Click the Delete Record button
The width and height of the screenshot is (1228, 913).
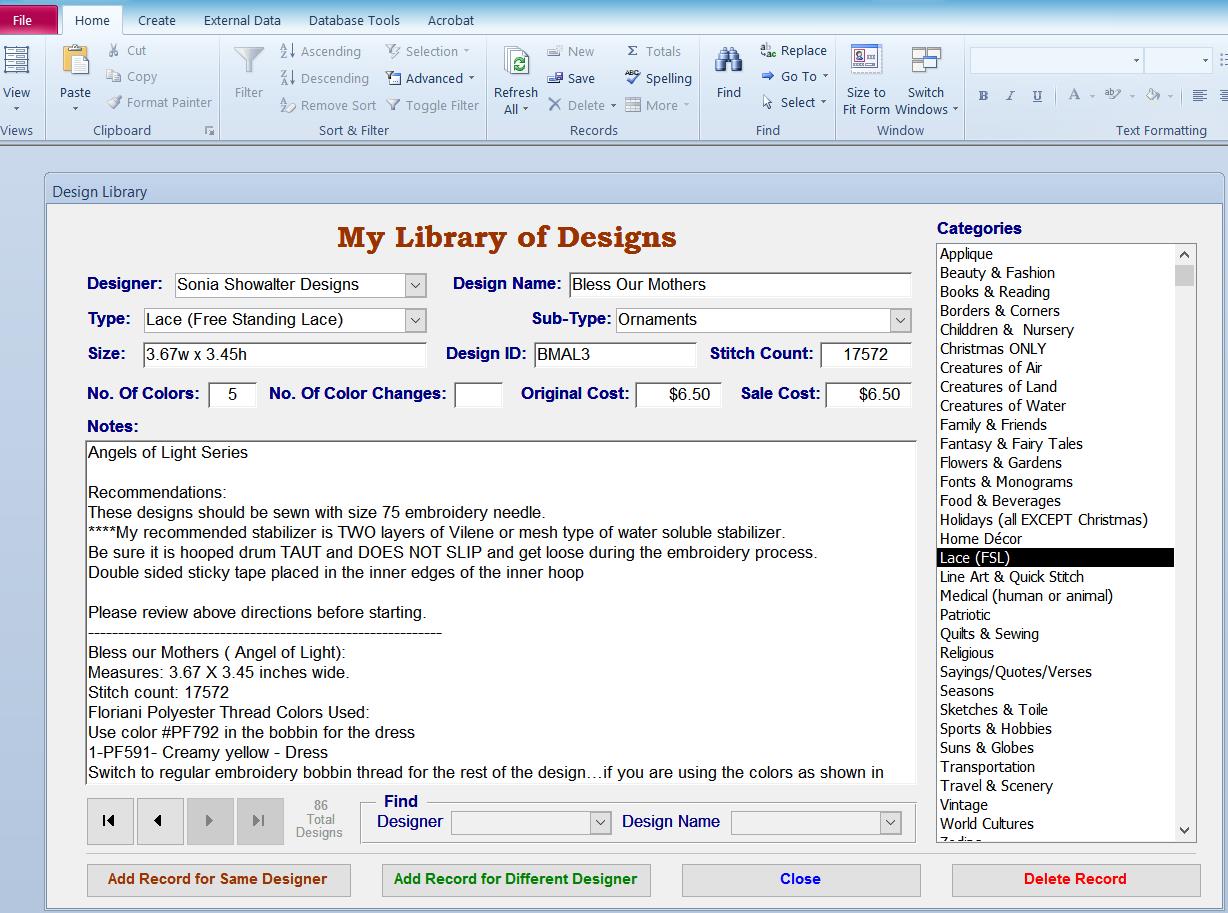coord(1075,879)
